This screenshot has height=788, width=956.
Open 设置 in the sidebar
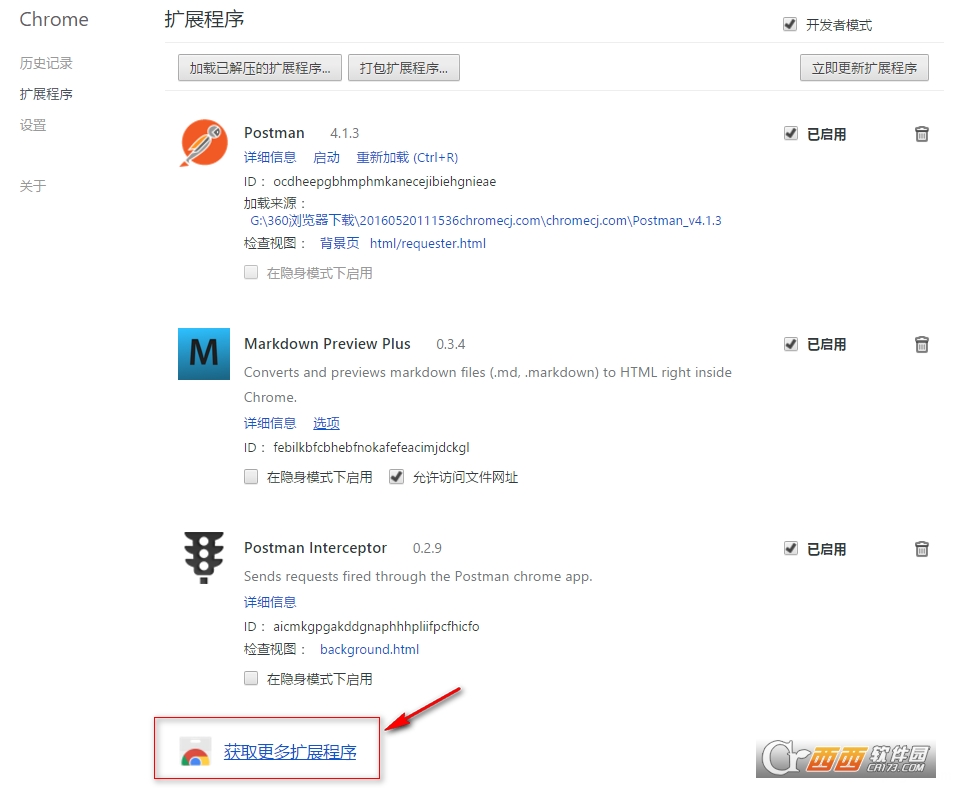point(31,125)
